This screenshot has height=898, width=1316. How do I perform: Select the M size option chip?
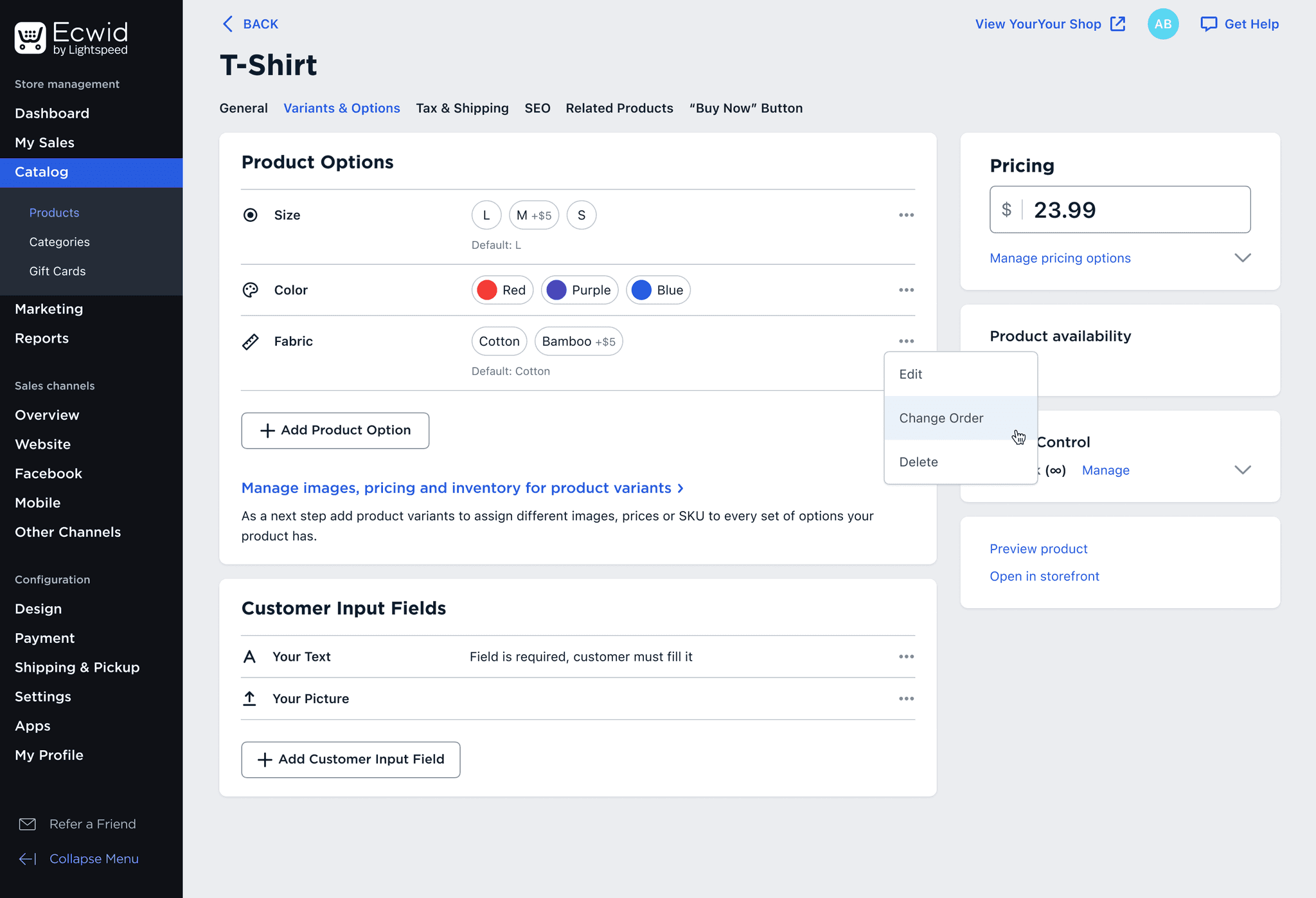click(x=533, y=215)
